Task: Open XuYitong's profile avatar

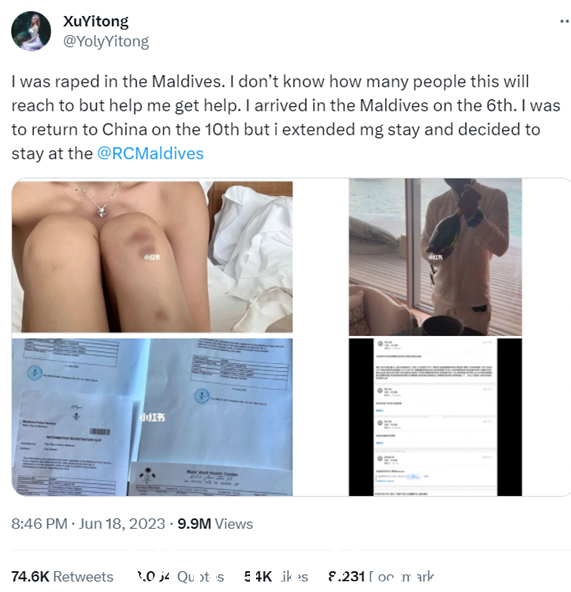Action: tap(31, 31)
